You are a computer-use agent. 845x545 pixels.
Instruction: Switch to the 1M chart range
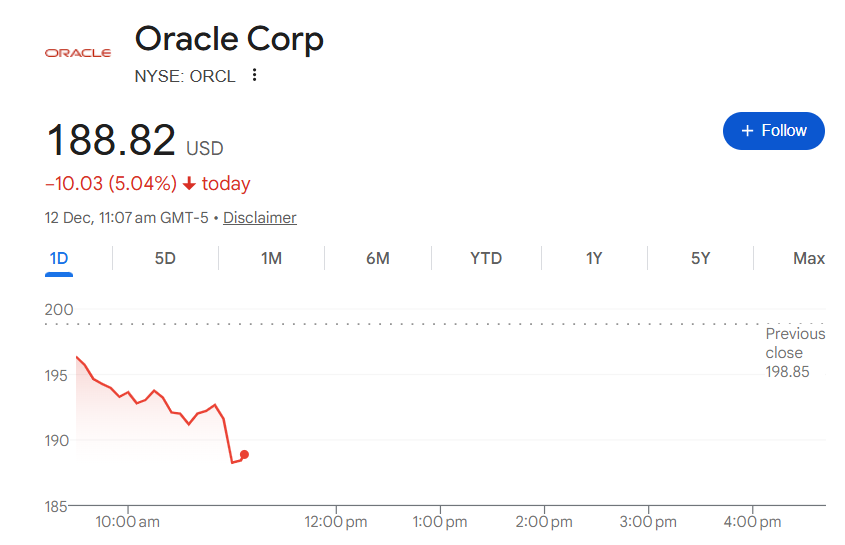click(x=271, y=258)
